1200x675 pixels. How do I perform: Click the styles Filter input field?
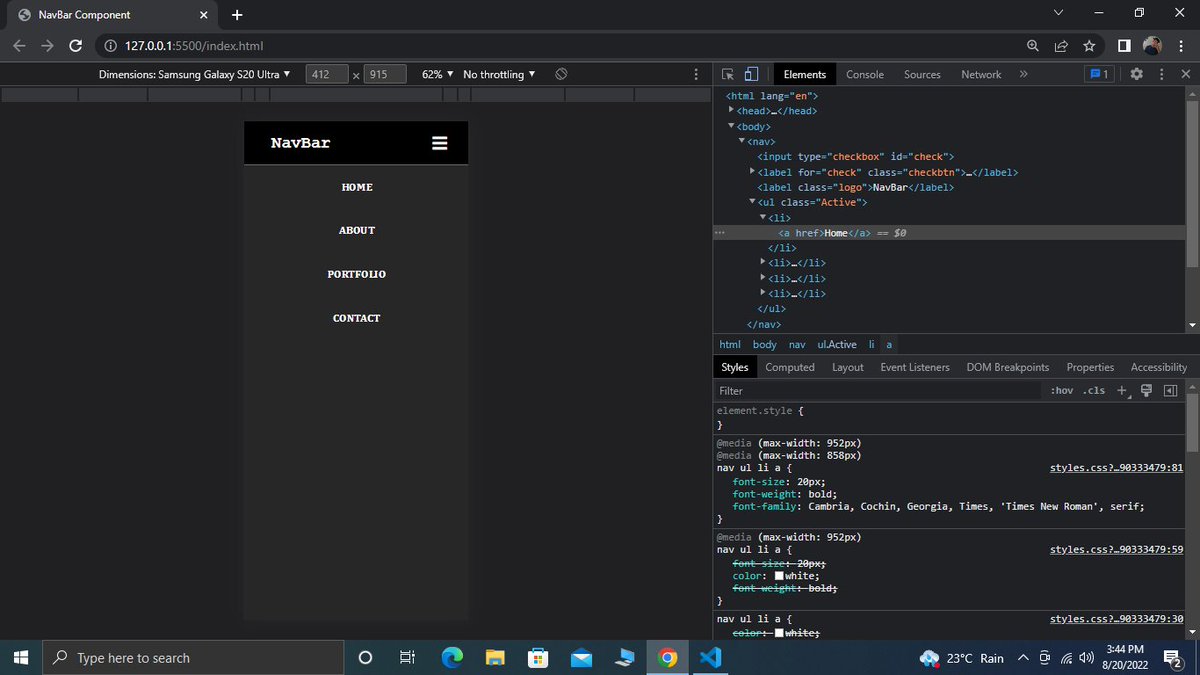click(x=880, y=391)
